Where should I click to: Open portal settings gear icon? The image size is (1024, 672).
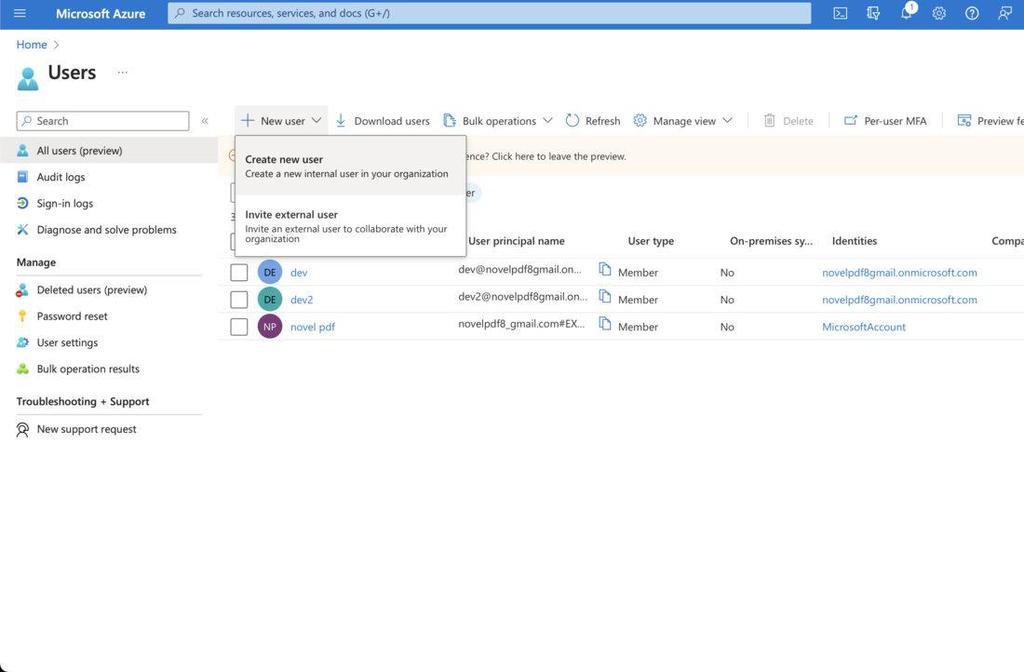[x=939, y=13]
